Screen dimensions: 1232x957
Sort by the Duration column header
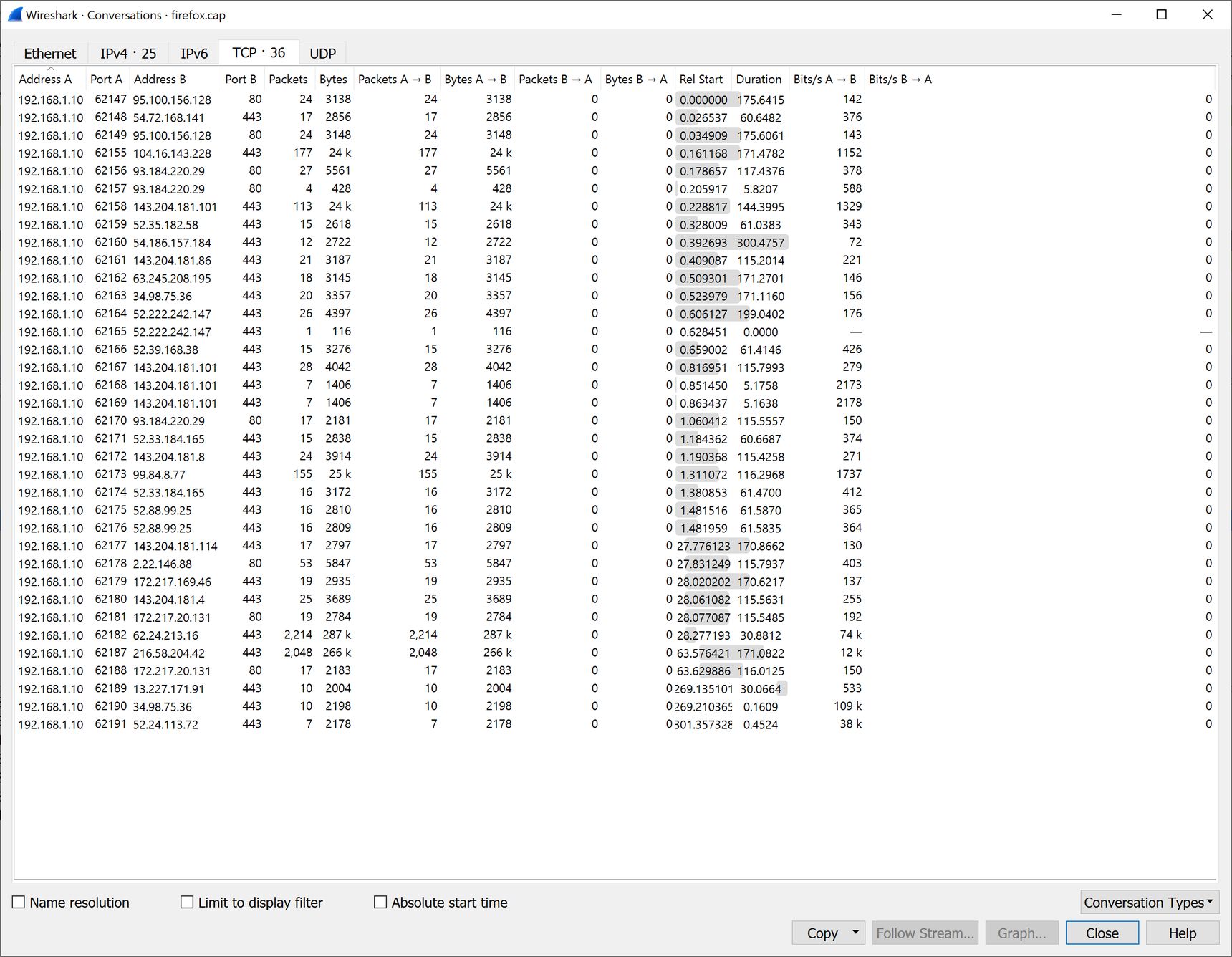[759, 80]
